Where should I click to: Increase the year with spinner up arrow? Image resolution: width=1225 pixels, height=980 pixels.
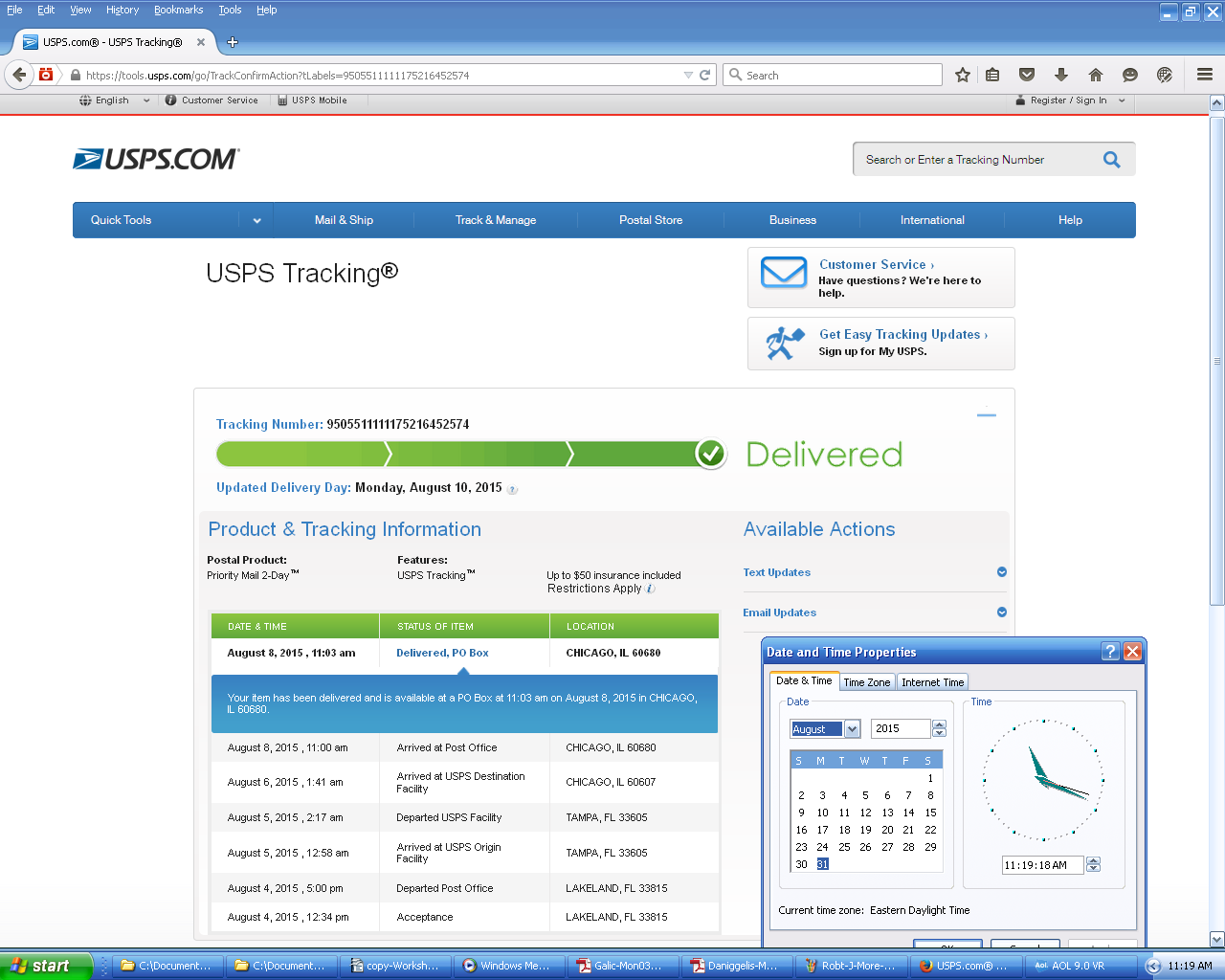coord(939,724)
